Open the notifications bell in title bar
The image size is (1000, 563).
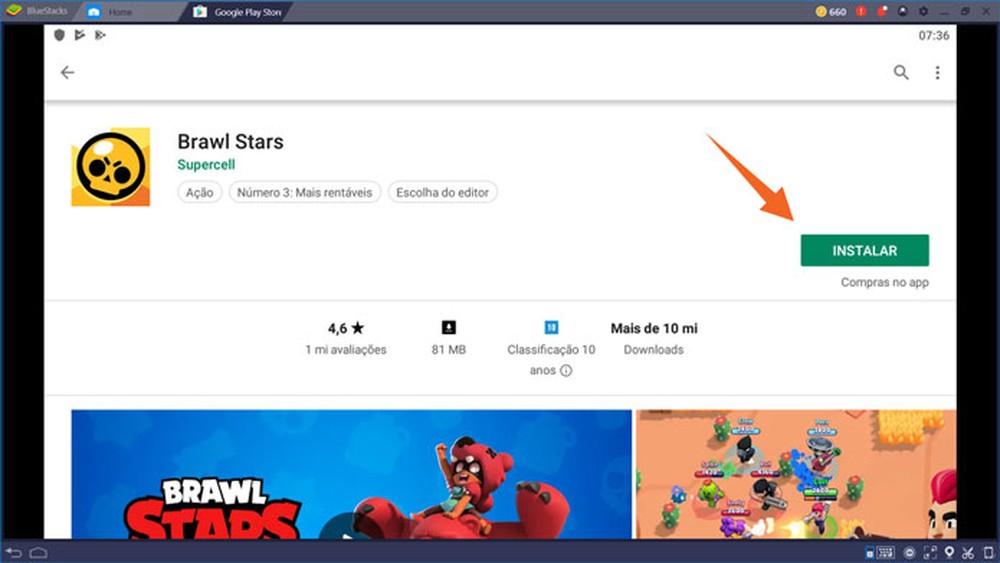coord(882,11)
